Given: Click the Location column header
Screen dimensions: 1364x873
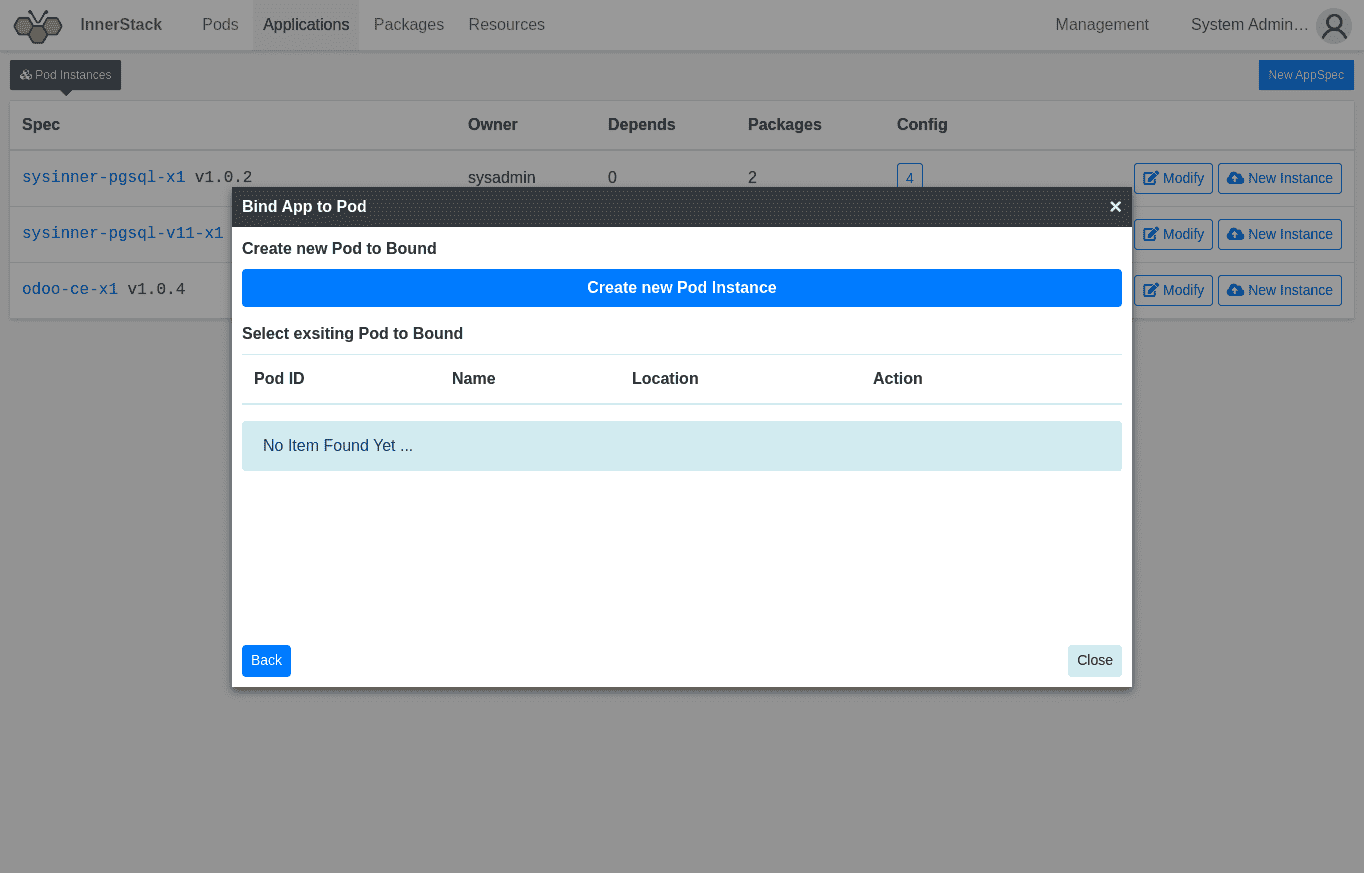Looking at the screenshot, I should tap(665, 379).
